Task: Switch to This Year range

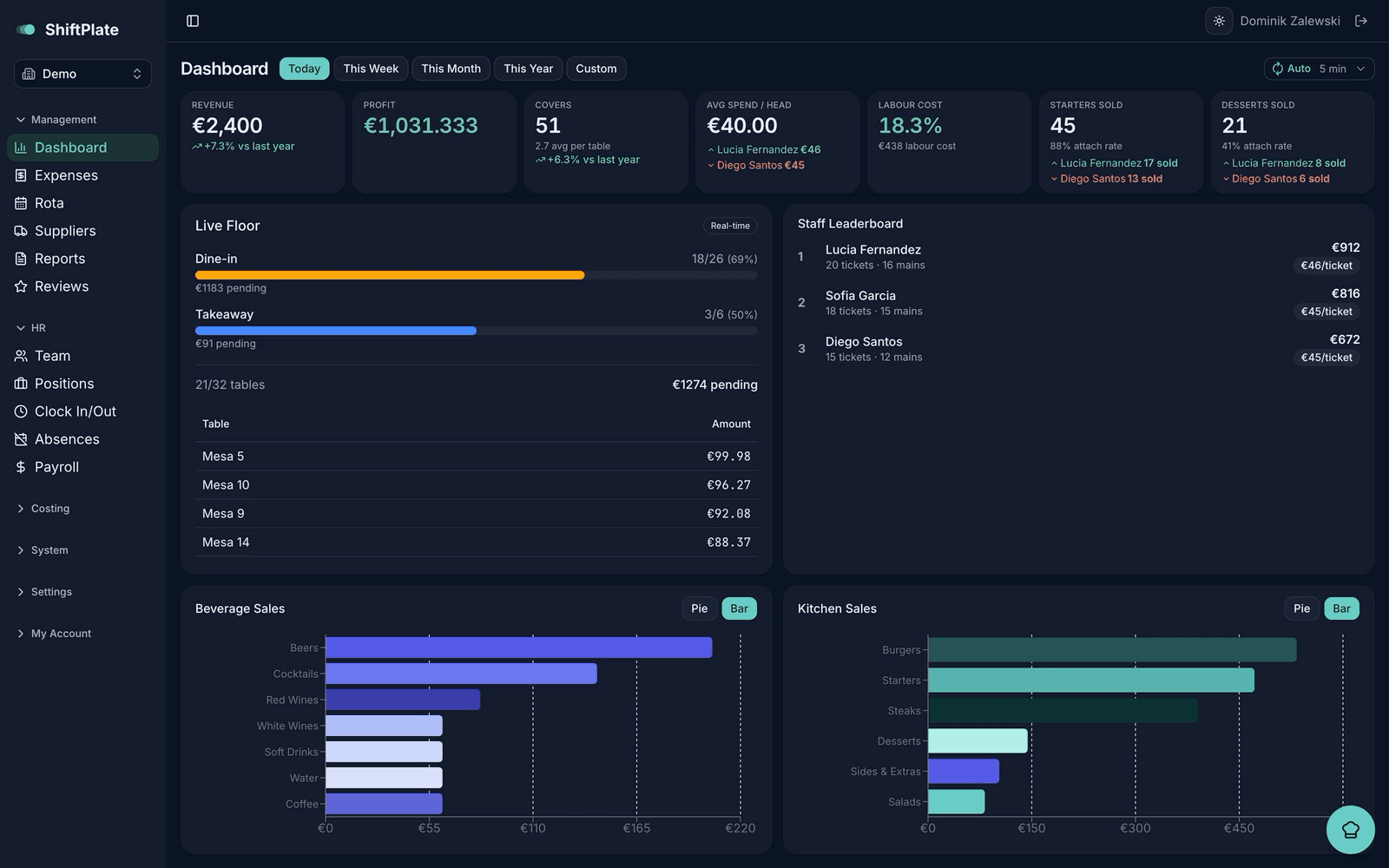Action: (x=528, y=69)
